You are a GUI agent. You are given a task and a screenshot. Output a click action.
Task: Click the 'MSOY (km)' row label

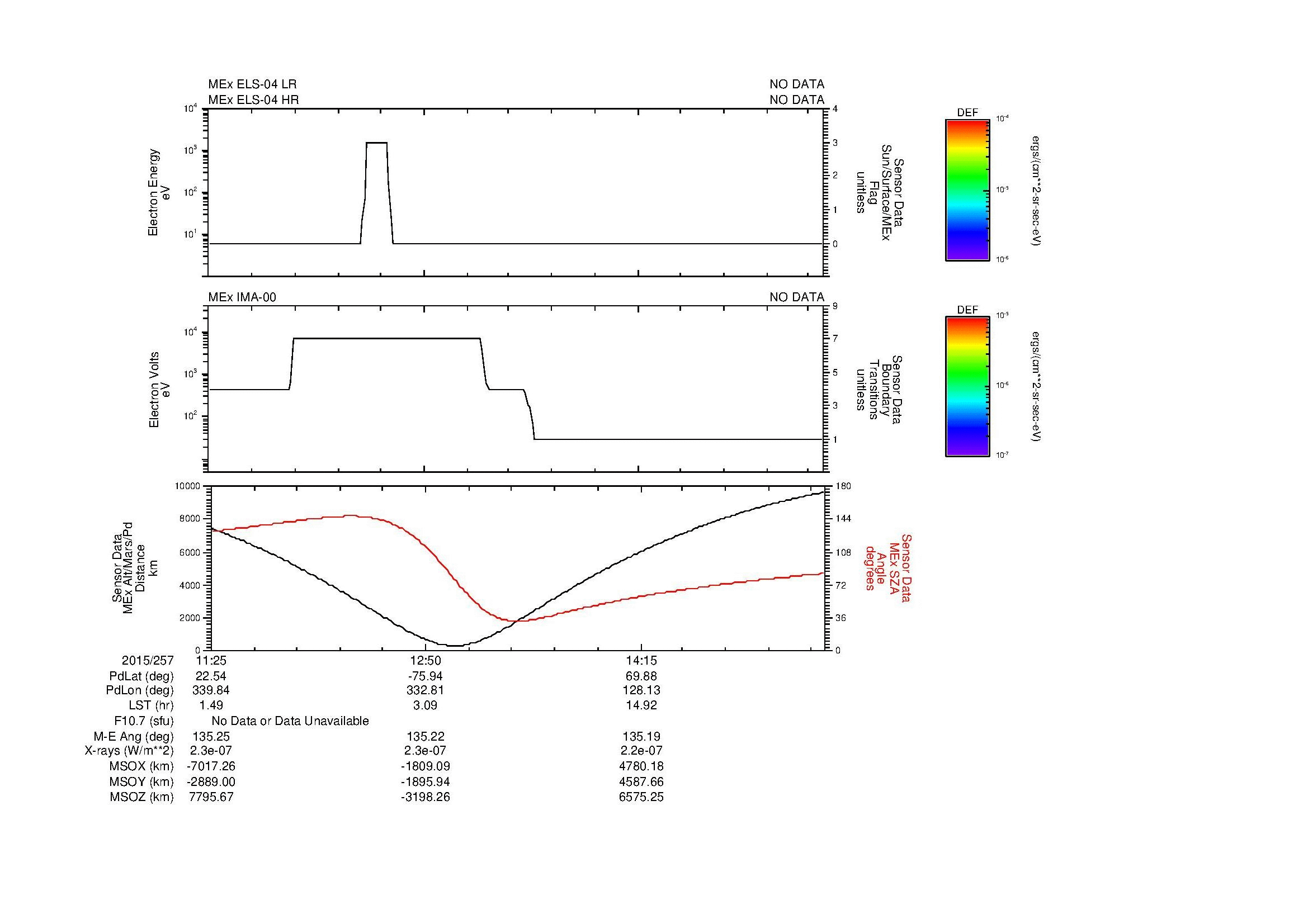pos(141,781)
